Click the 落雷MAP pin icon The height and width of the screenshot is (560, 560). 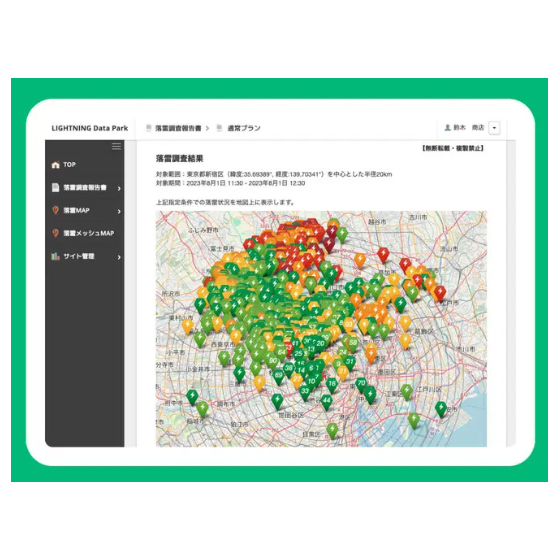55,210
